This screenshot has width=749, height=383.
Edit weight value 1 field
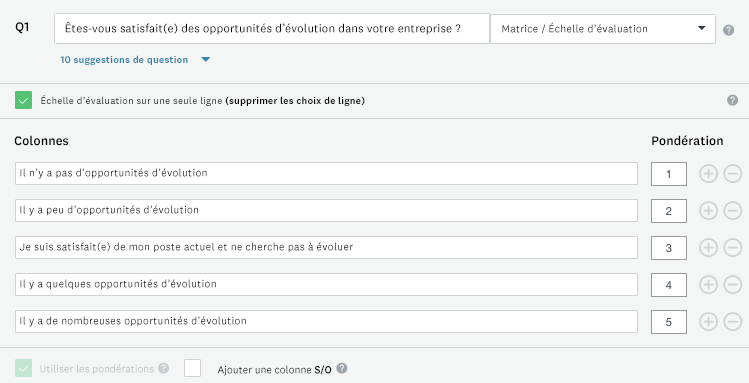[669, 174]
